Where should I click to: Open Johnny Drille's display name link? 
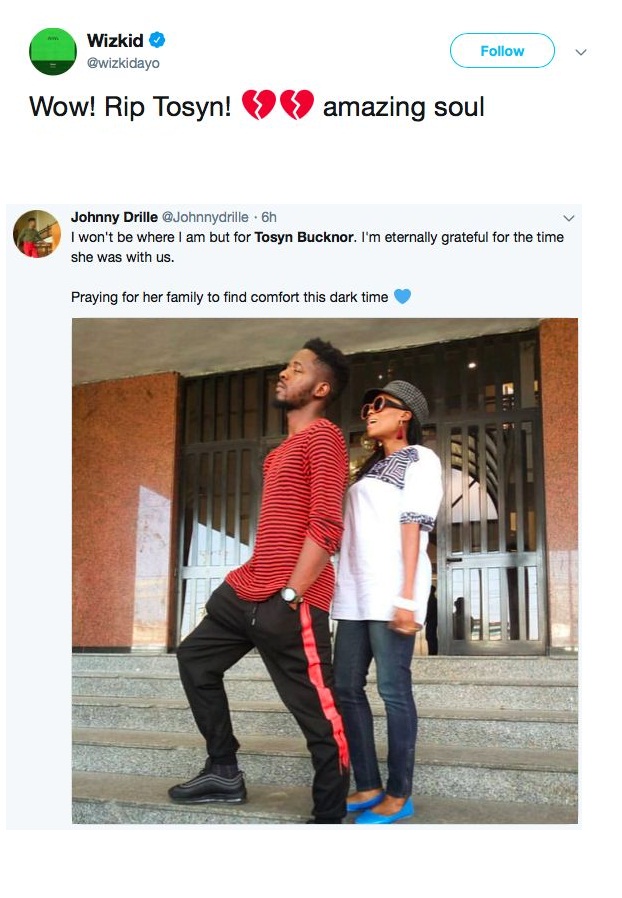click(x=113, y=217)
